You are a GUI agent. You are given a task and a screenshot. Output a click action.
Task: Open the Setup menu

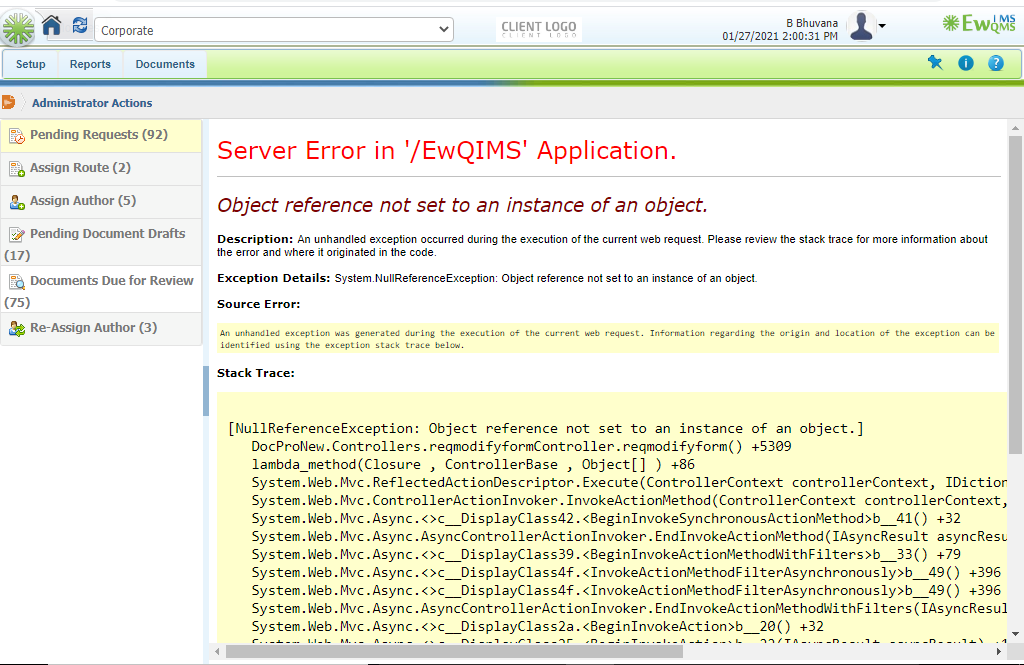pyautogui.click(x=31, y=64)
